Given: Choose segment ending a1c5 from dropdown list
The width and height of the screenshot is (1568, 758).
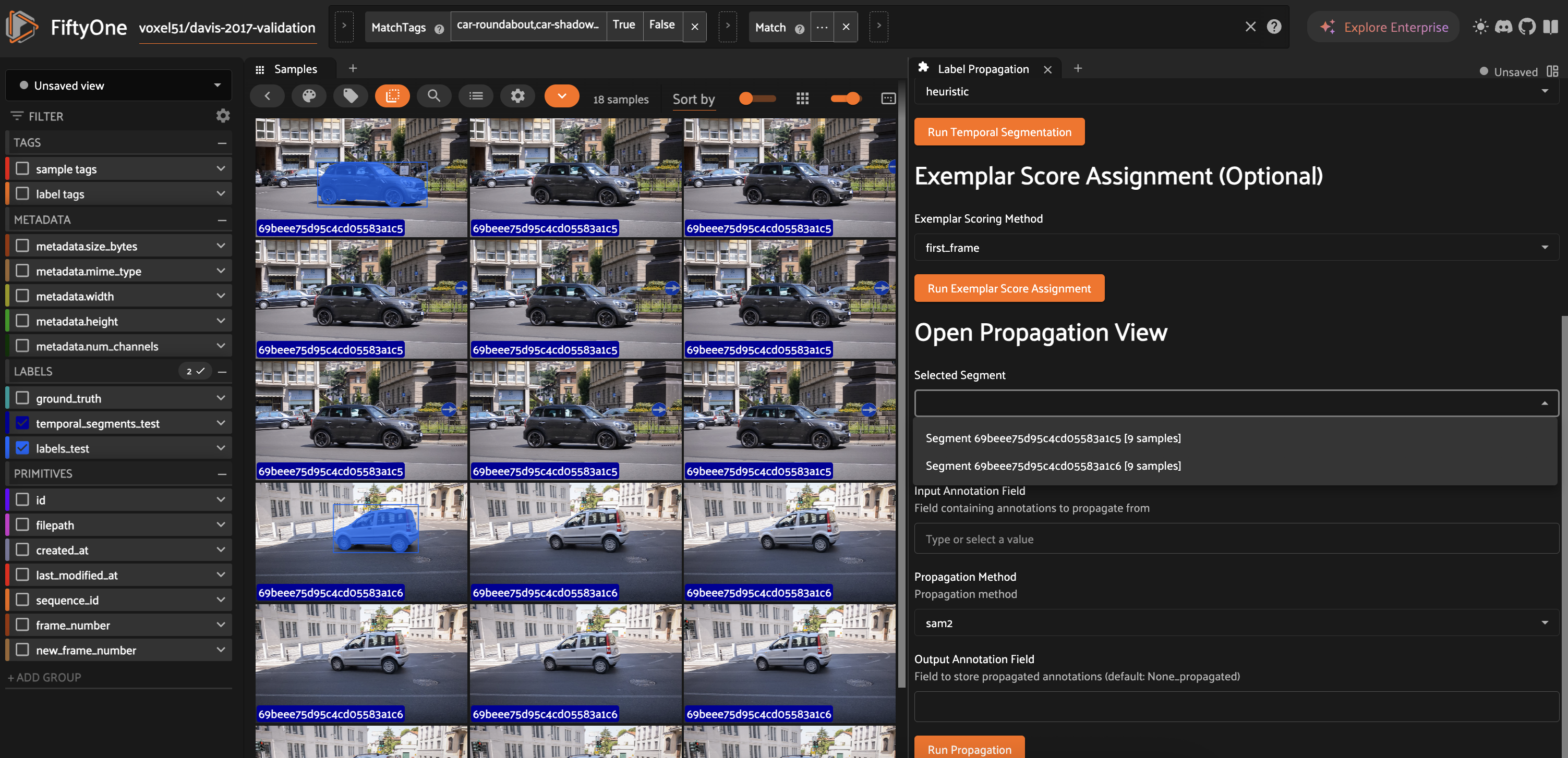Looking at the screenshot, I should coord(1235,438).
